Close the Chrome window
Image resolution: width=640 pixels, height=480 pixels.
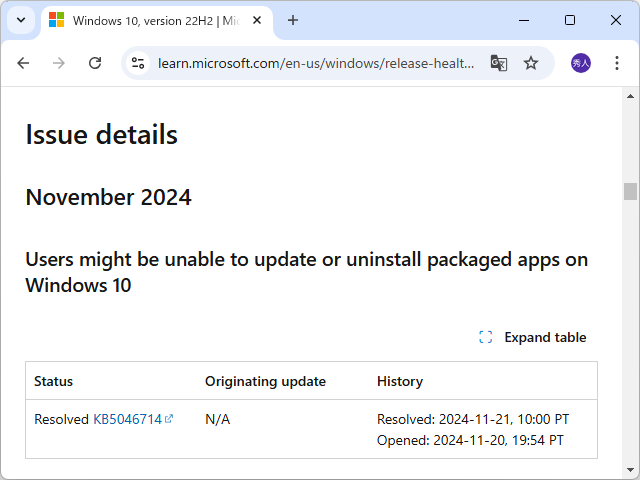tap(616, 20)
